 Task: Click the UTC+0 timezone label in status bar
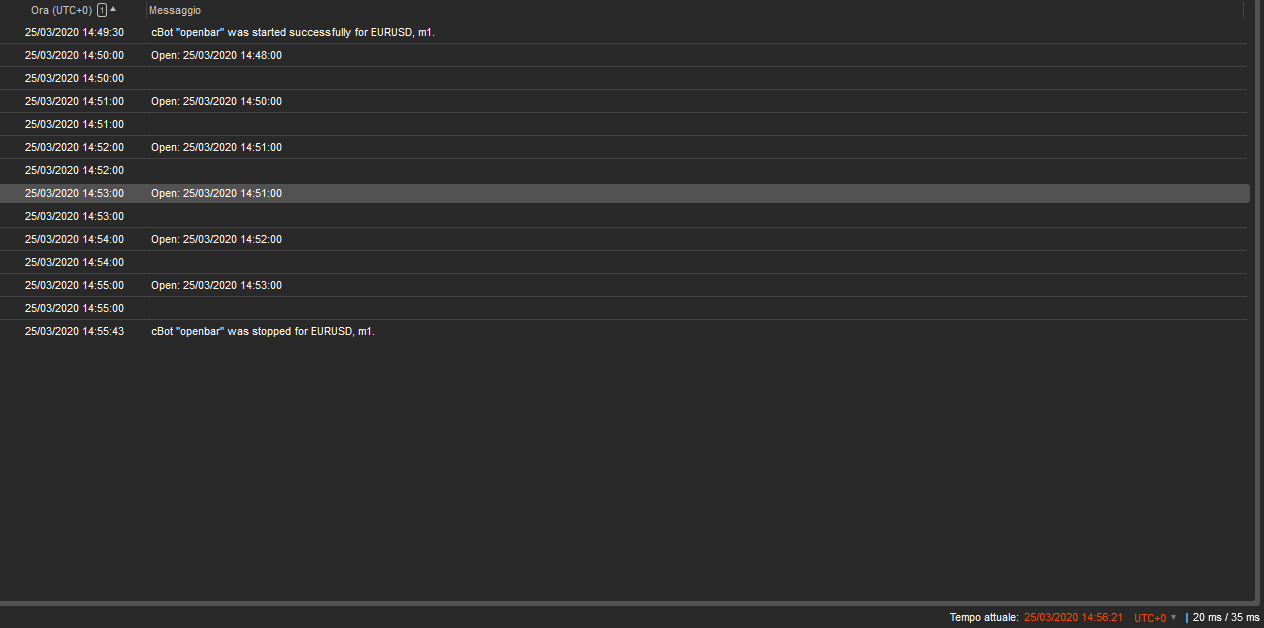[x=1149, y=618]
